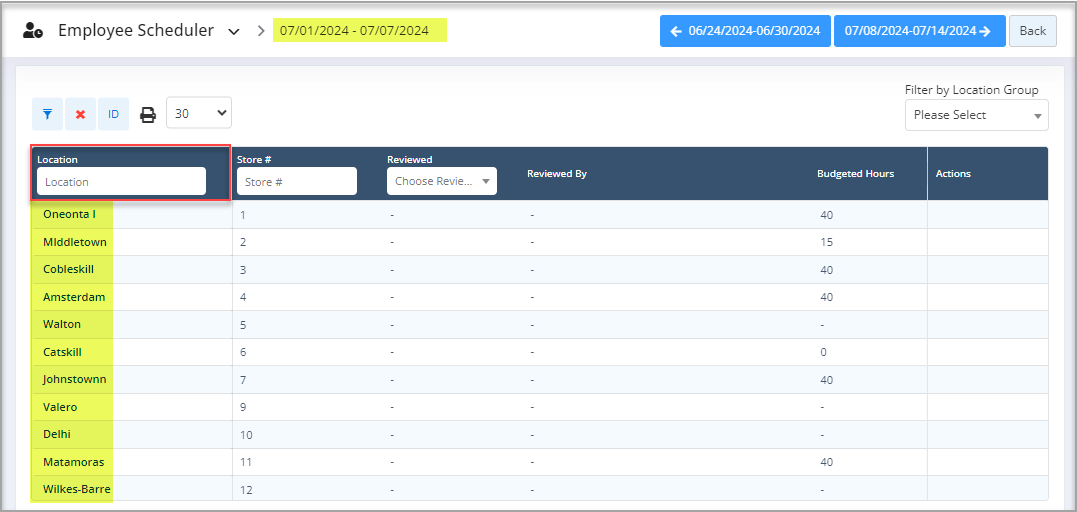This screenshot has height=512, width=1077.
Task: Click the red X clear filters icon
Action: click(80, 114)
